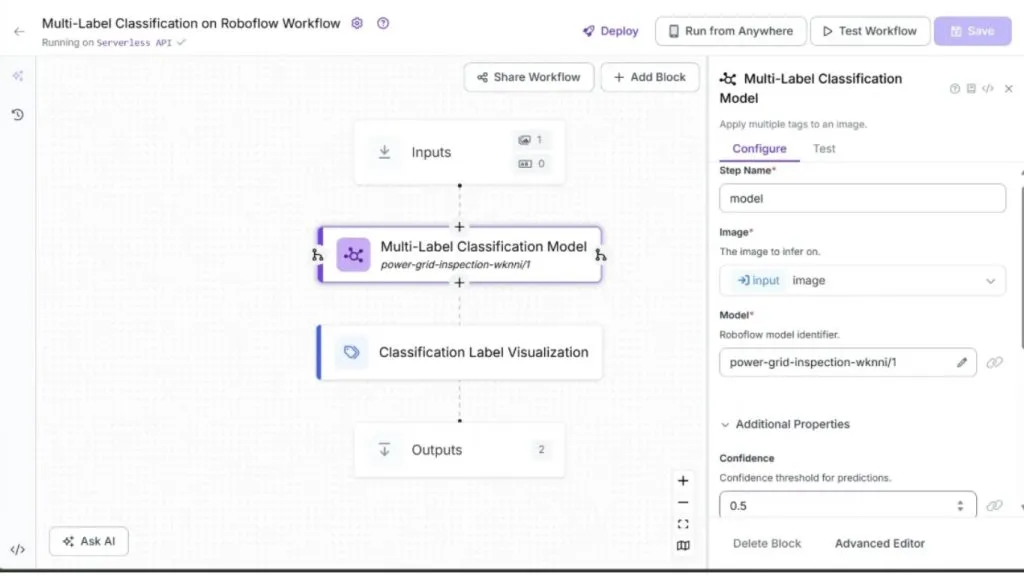Add block above Multi-Label Classification Model

459,227
